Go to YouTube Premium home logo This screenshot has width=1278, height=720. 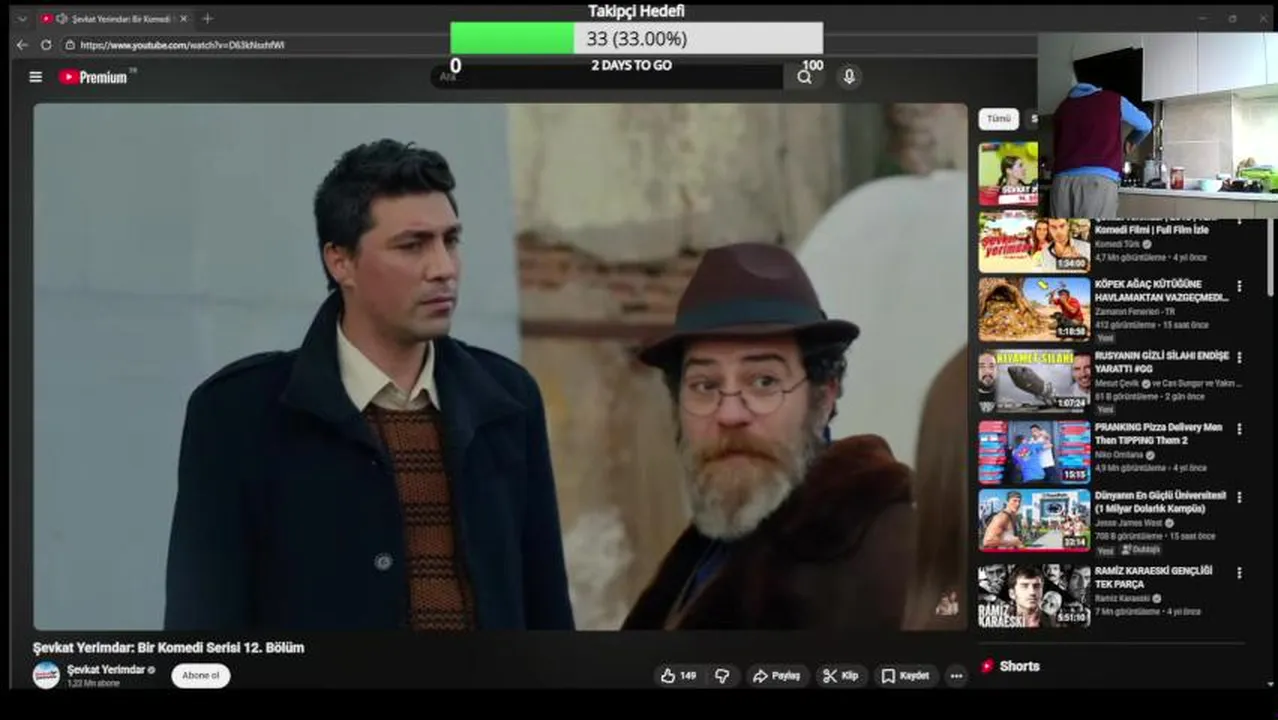[93, 77]
